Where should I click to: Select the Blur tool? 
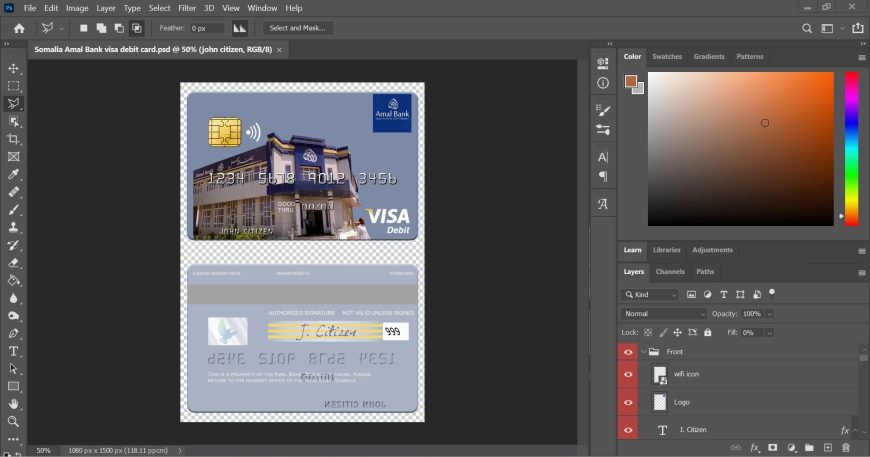point(13,298)
